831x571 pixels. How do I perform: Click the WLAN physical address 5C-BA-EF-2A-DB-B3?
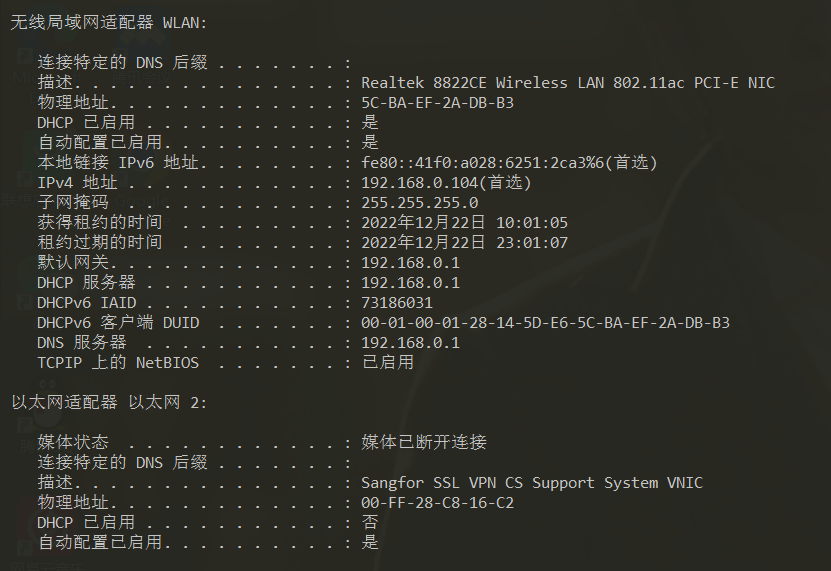[437, 102]
